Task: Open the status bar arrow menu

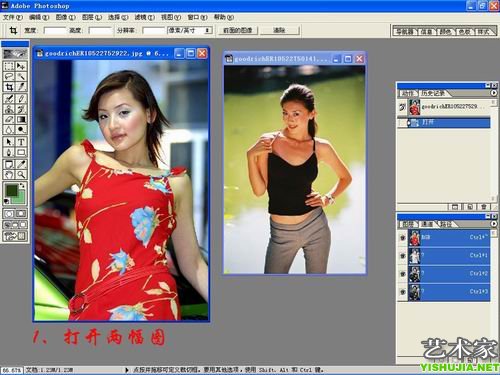Action: pos(127,370)
